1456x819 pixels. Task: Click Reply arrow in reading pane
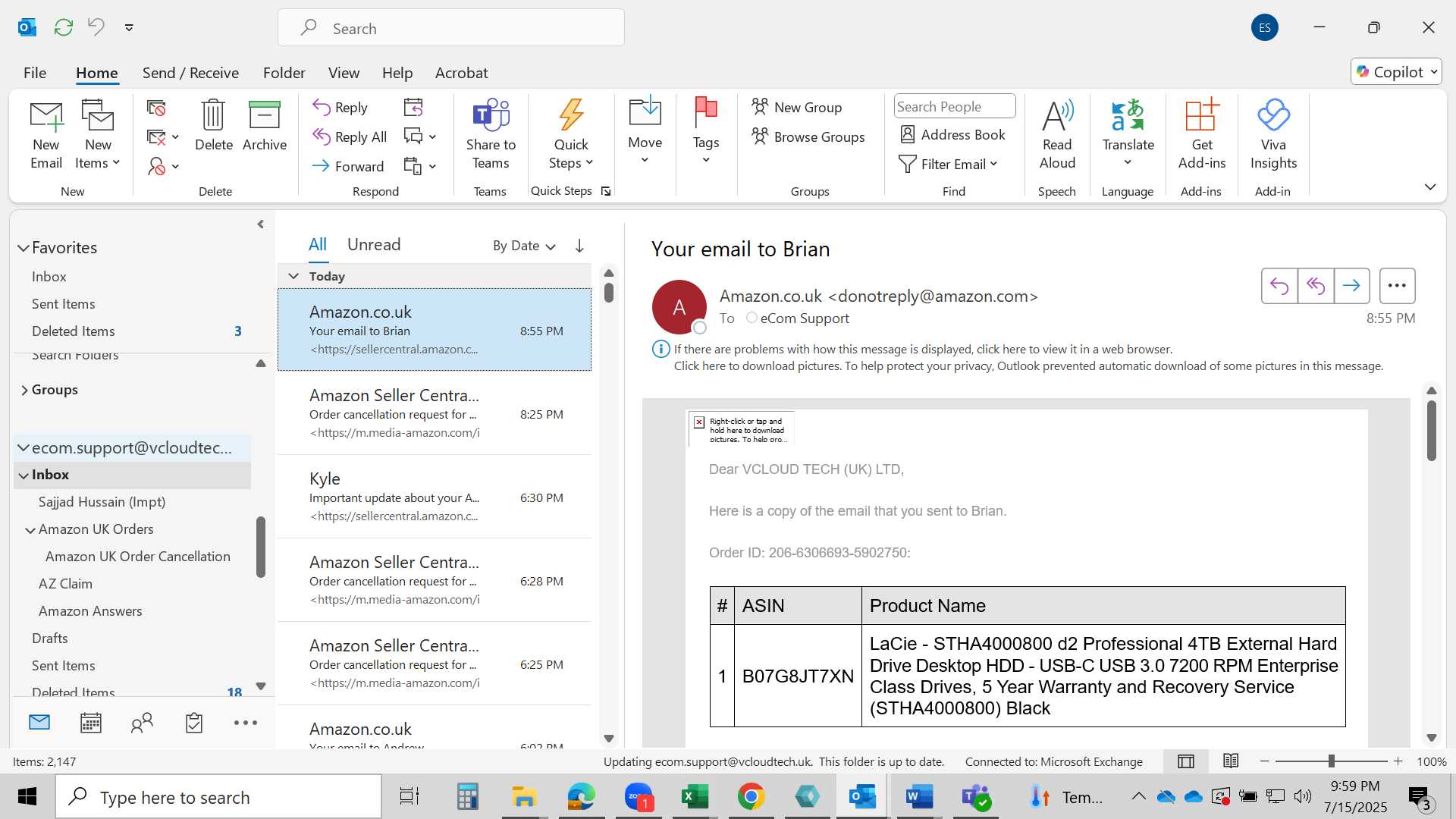(x=1279, y=286)
